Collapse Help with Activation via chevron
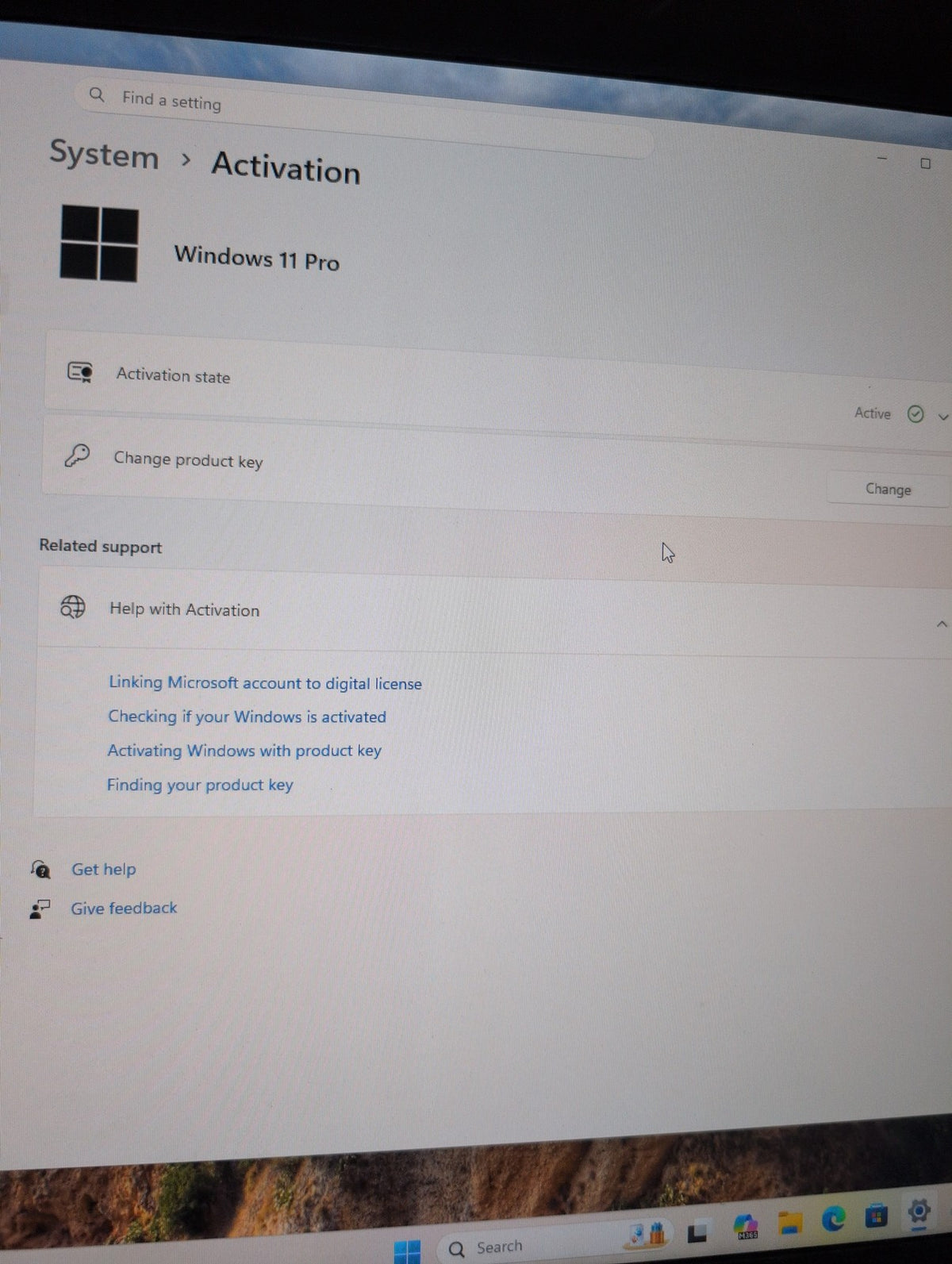Image resolution: width=952 pixels, height=1264 pixels. (942, 624)
